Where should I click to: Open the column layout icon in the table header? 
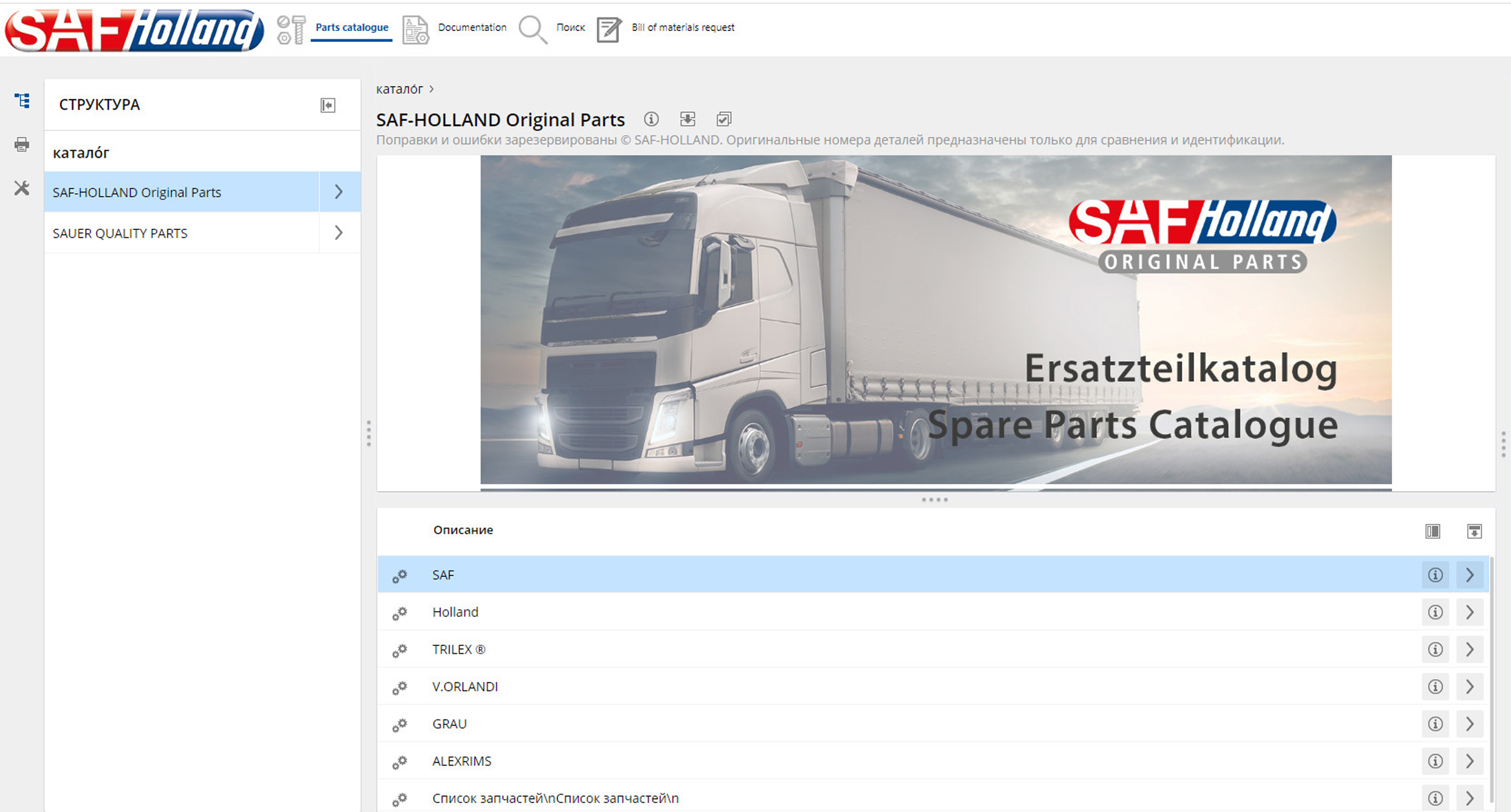coord(1432,531)
